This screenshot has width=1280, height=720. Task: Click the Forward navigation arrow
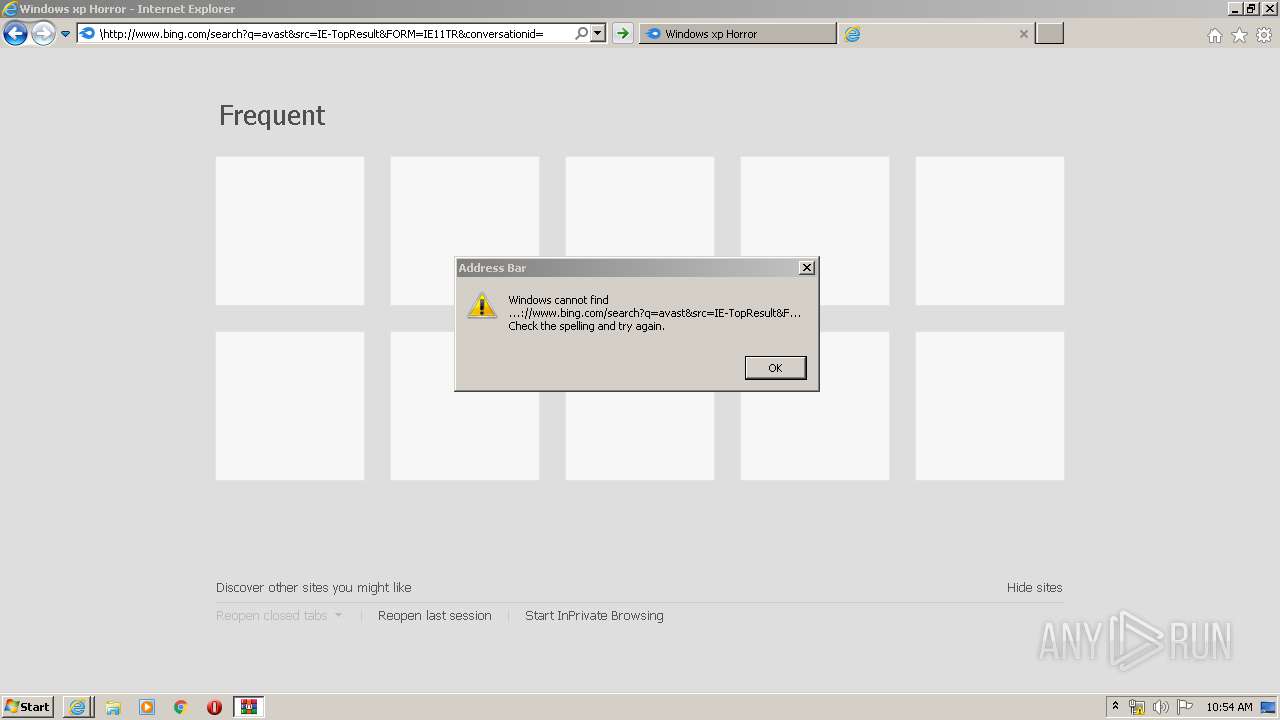(42, 34)
